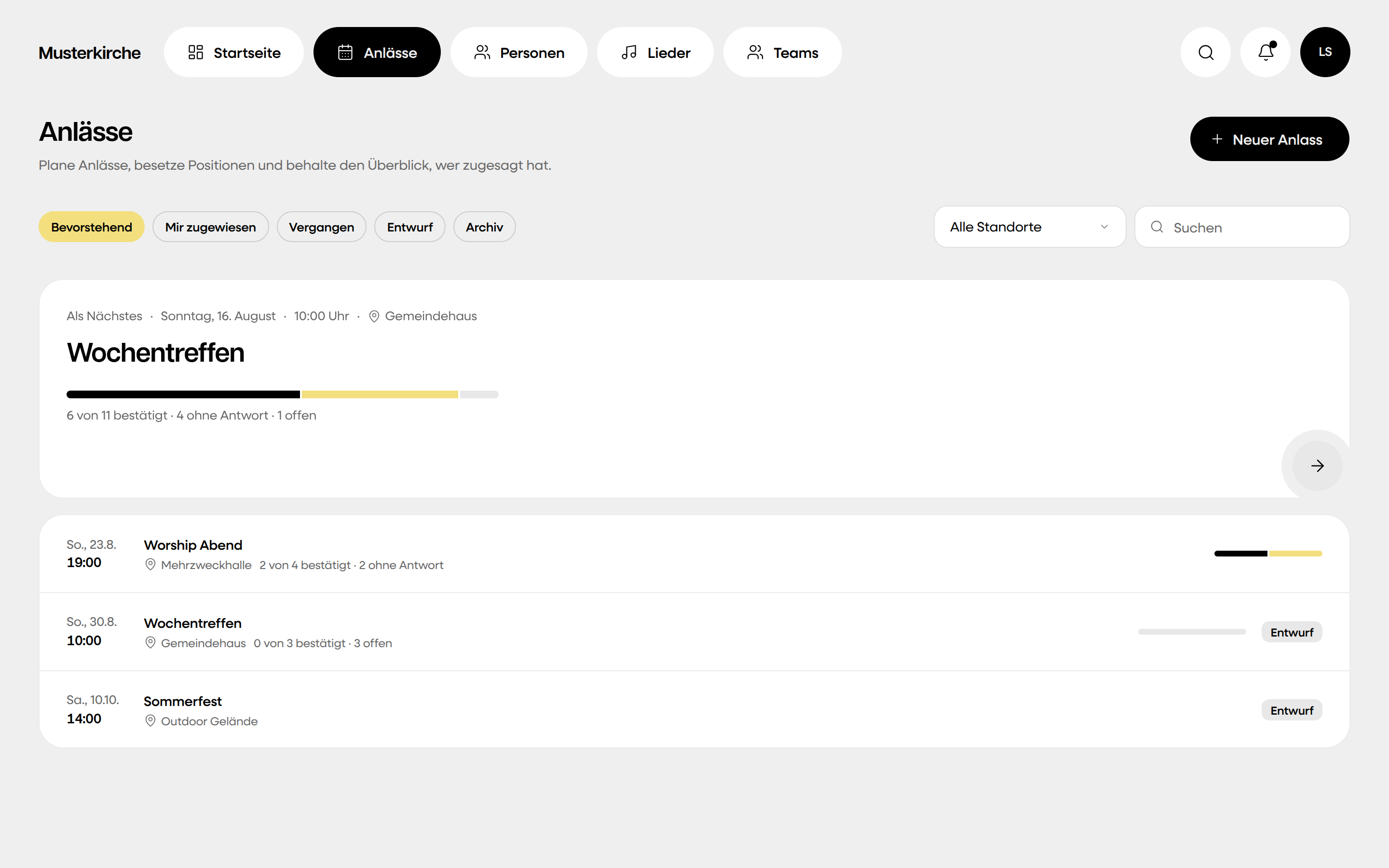Image resolution: width=1389 pixels, height=868 pixels.
Task: Toggle the Archiv filter chip
Action: [x=484, y=227]
